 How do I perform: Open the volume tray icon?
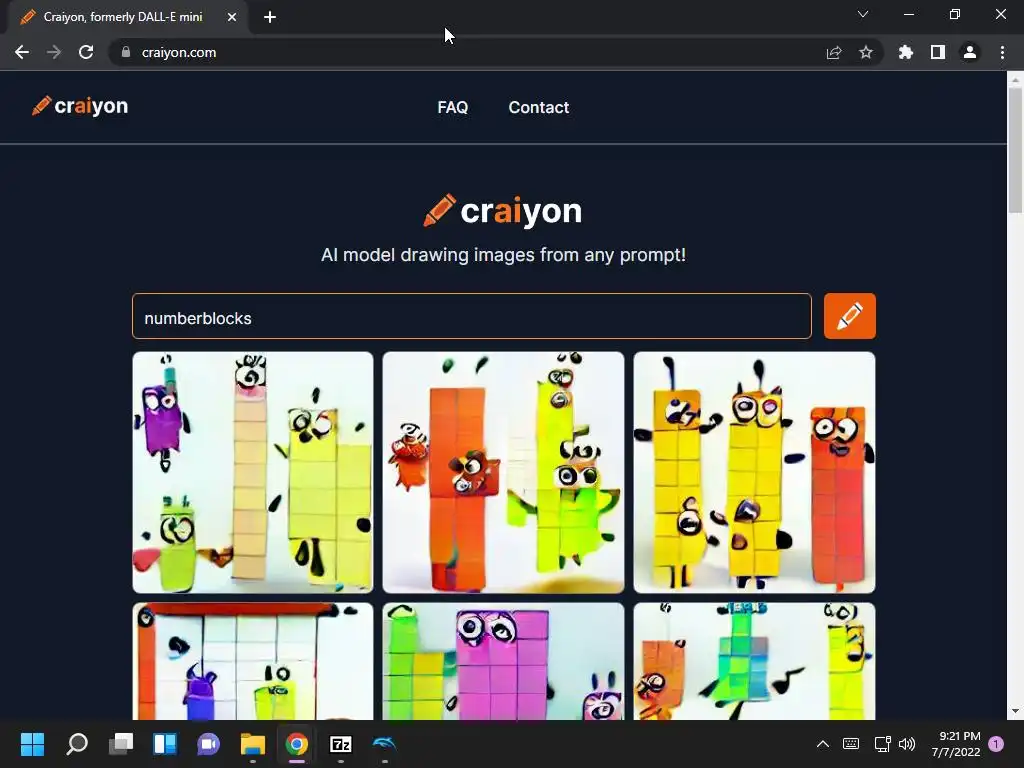pyautogui.click(x=907, y=744)
